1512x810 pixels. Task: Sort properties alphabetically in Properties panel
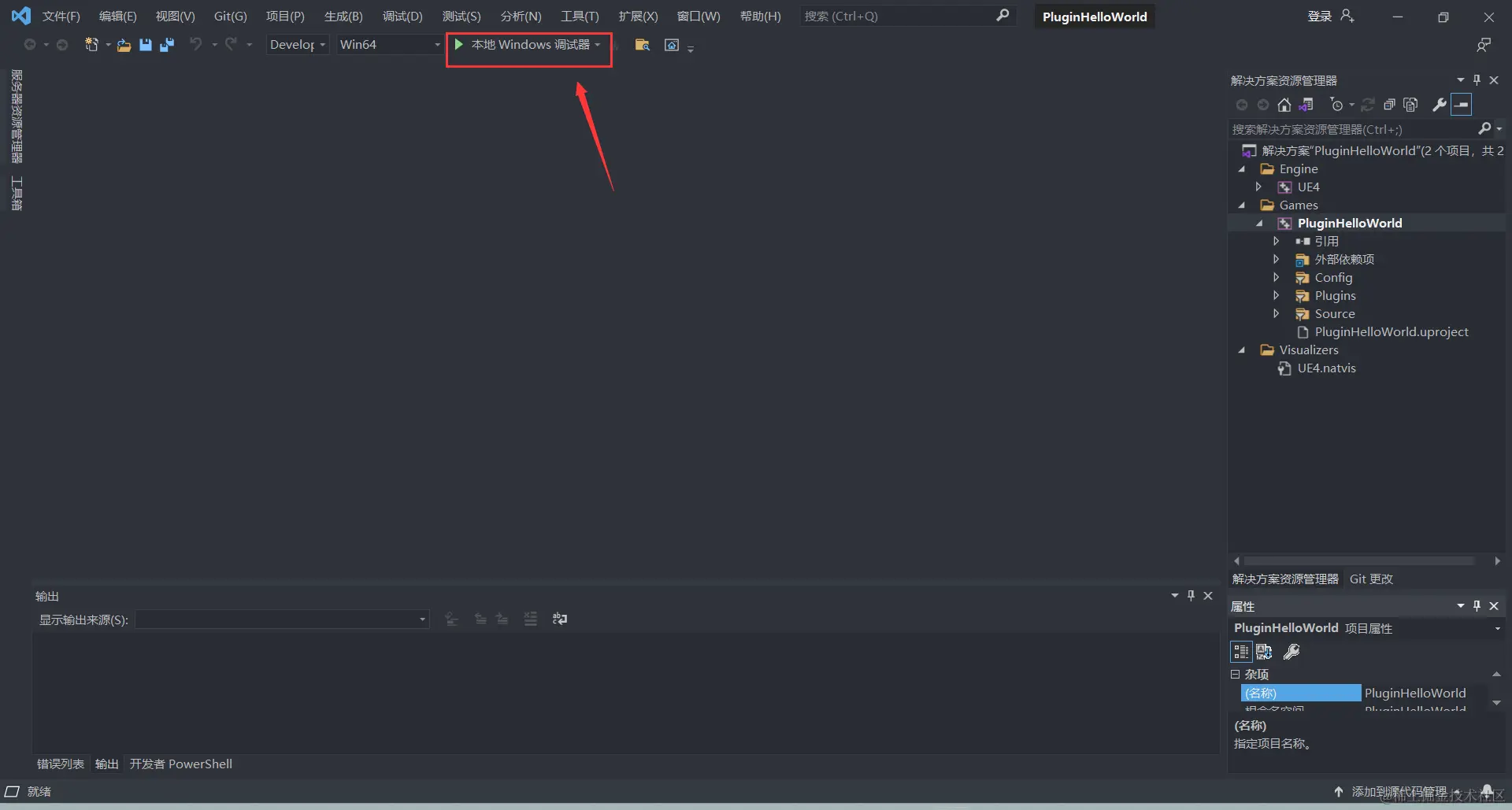(x=1264, y=652)
